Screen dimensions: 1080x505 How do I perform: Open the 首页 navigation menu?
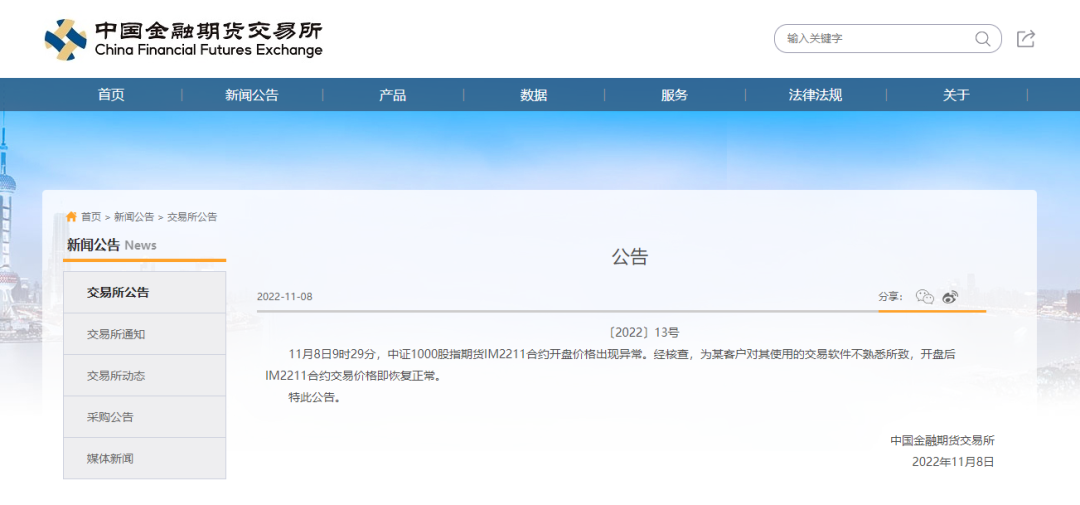112,95
